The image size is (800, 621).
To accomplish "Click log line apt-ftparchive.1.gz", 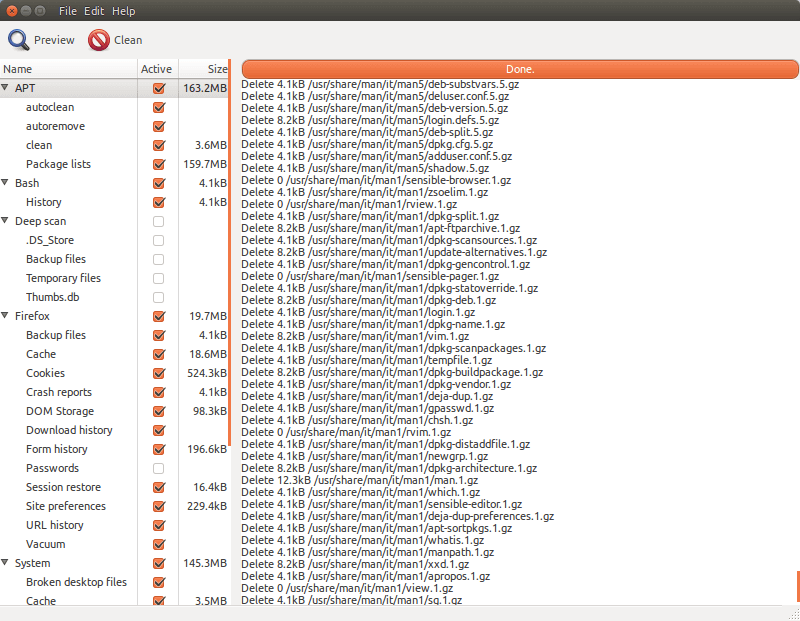I will [381, 228].
